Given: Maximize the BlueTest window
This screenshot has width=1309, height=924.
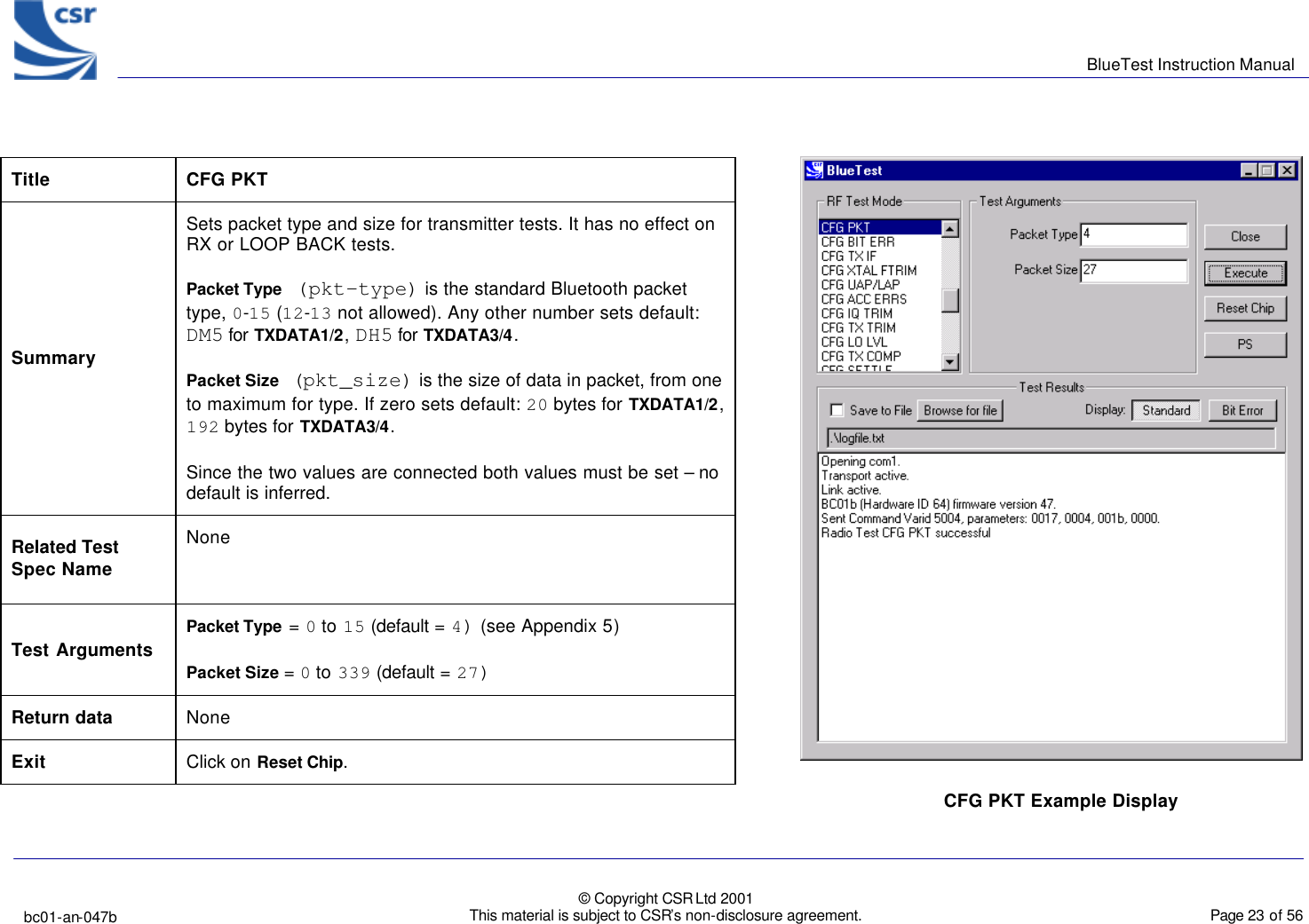Looking at the screenshot, I should pos(1266,170).
